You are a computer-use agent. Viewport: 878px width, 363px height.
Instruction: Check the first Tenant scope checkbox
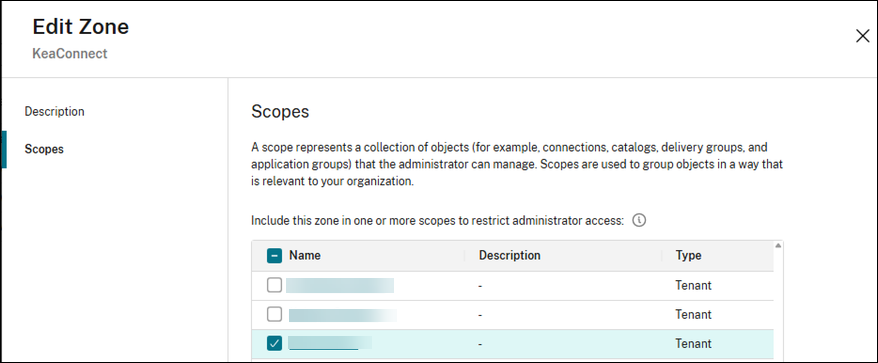click(x=274, y=285)
